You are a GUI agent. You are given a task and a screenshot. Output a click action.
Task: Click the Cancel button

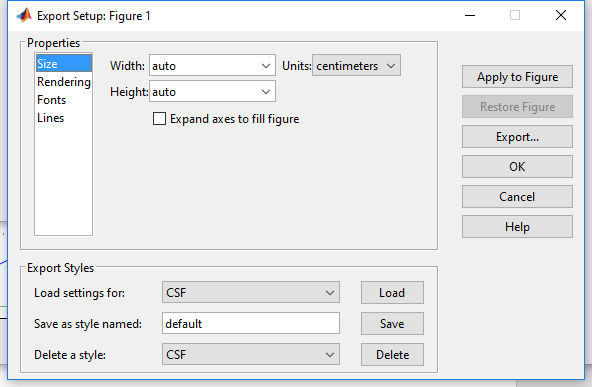click(x=517, y=197)
